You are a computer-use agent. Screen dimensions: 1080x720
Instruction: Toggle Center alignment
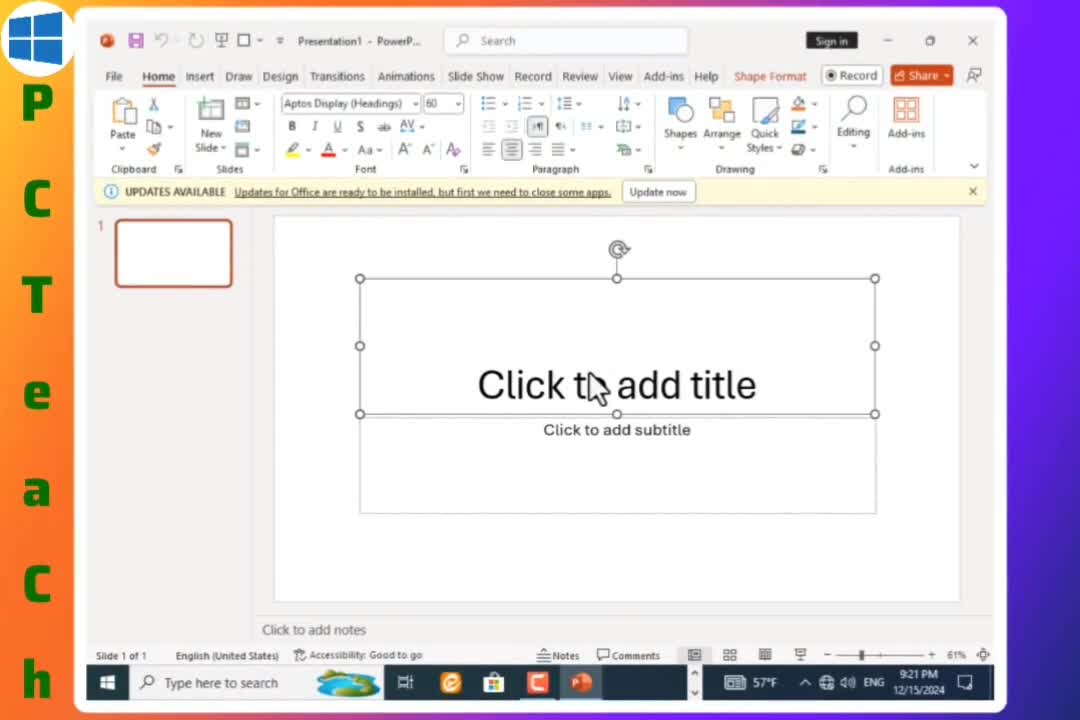[x=512, y=149]
